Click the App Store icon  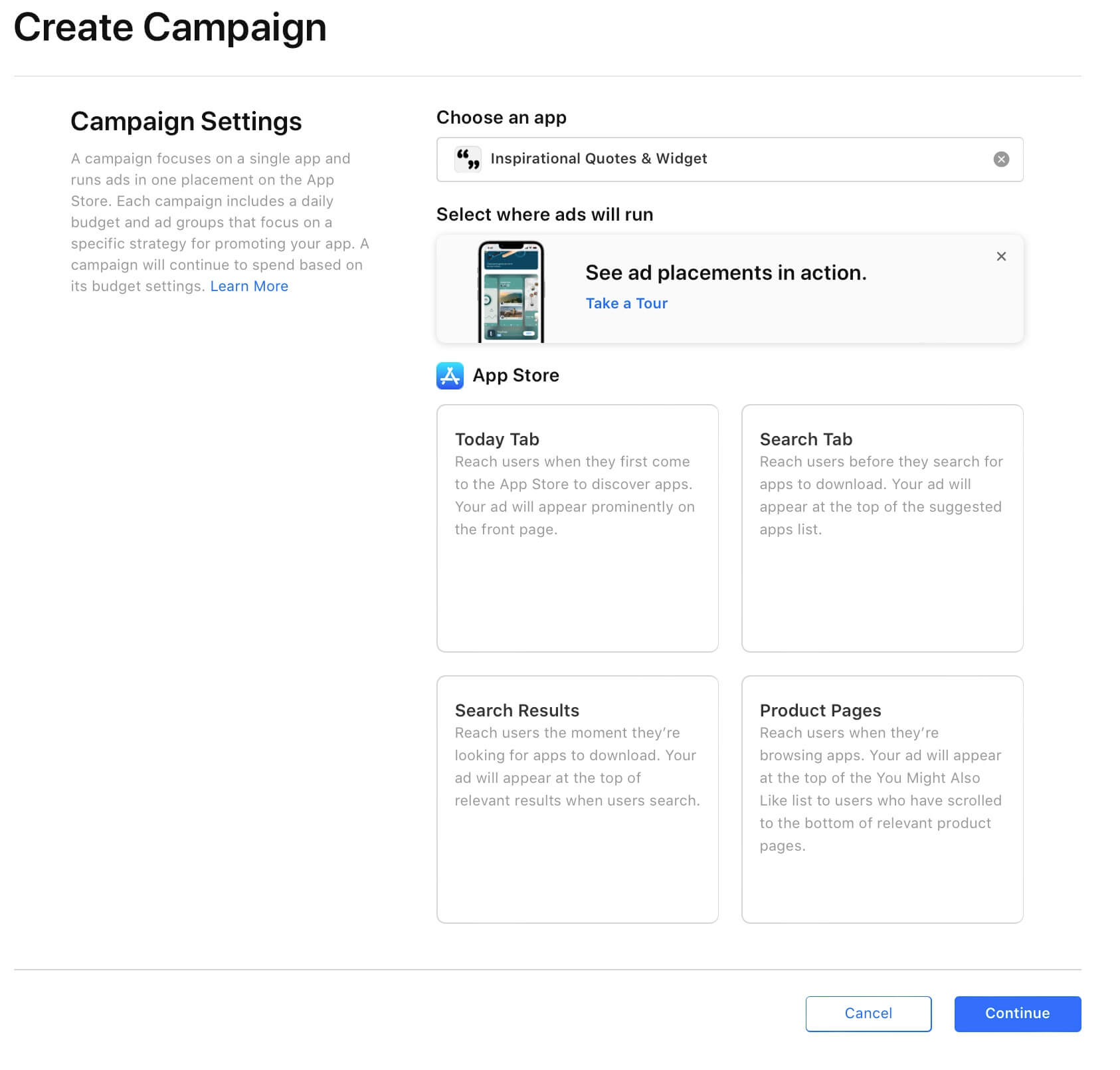pyautogui.click(x=450, y=376)
